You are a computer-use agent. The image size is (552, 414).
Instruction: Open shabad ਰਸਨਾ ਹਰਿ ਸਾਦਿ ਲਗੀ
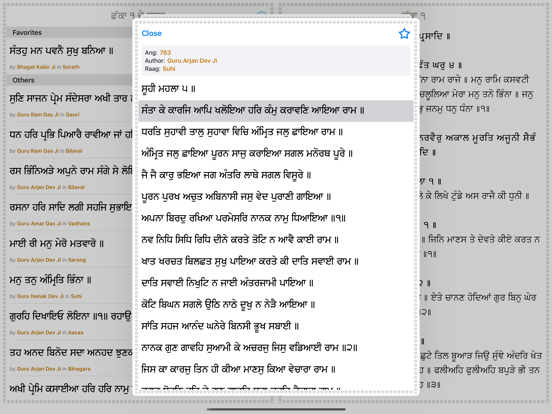tap(70, 207)
